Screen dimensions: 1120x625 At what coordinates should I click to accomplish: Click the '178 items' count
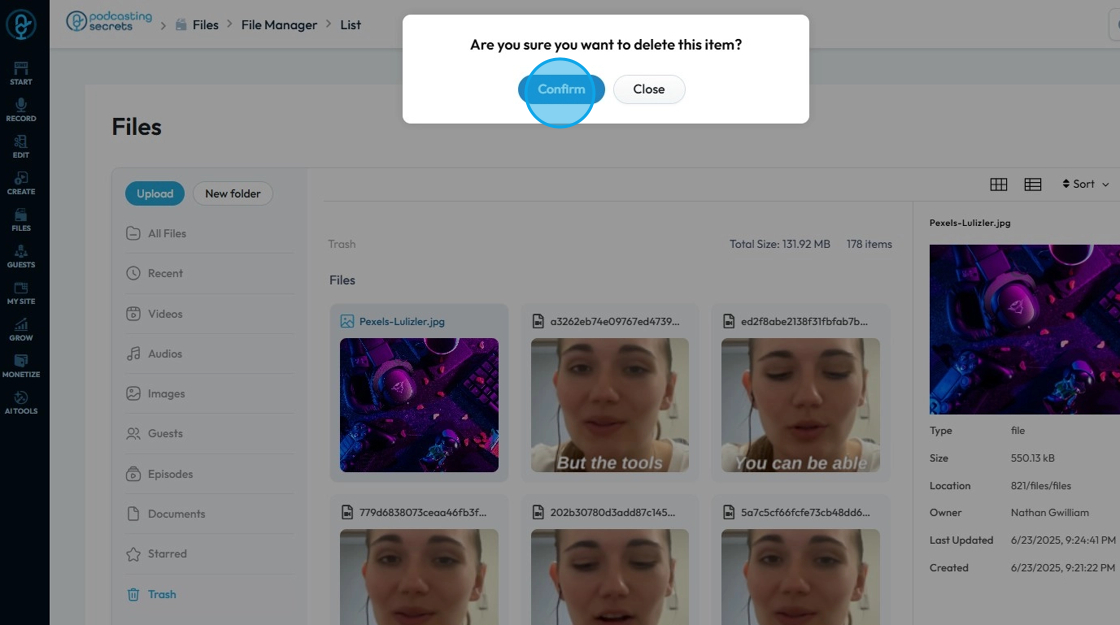pyautogui.click(x=869, y=244)
